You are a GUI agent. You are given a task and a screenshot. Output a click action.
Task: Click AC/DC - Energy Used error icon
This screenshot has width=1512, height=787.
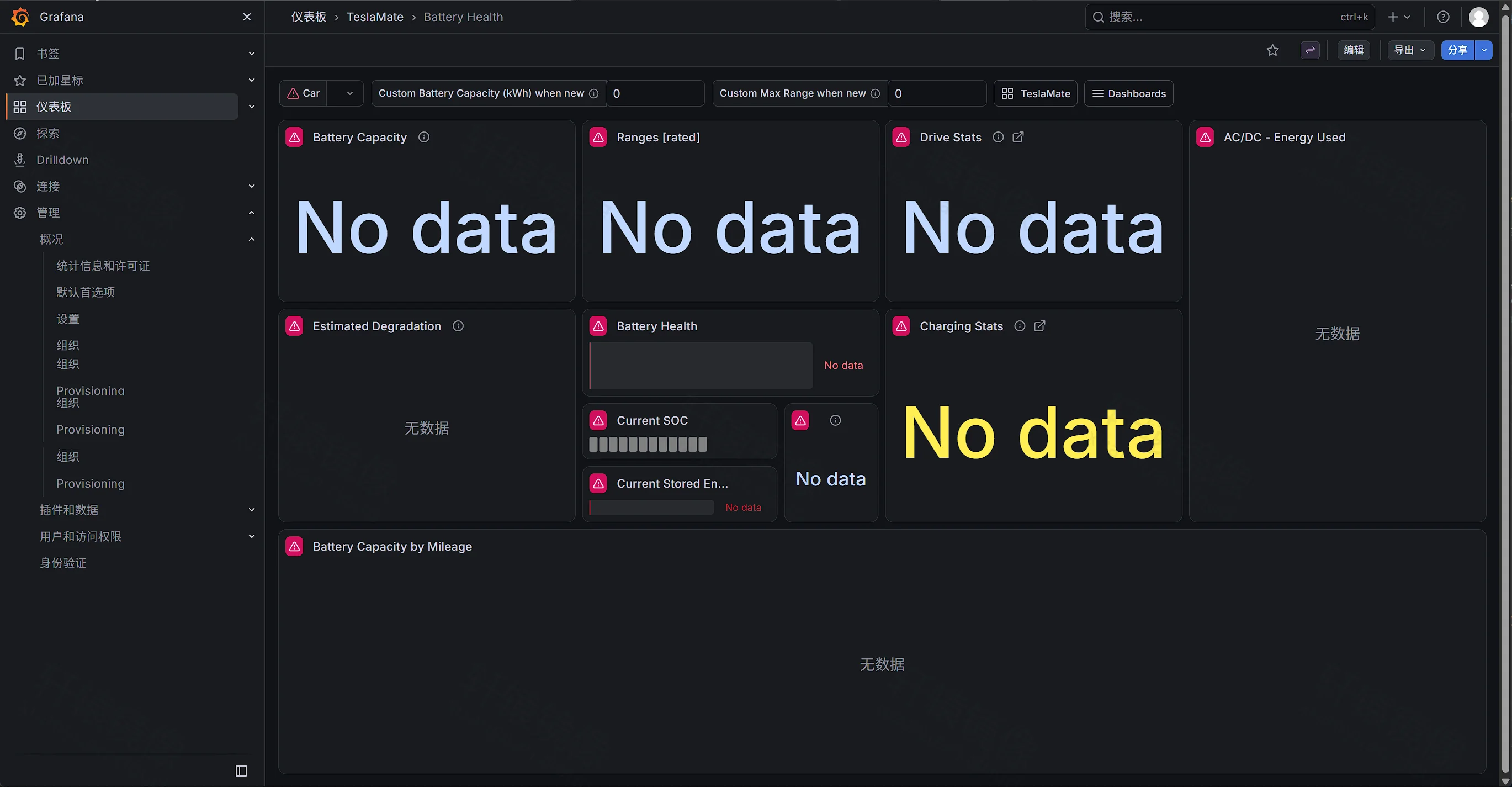(x=1205, y=138)
